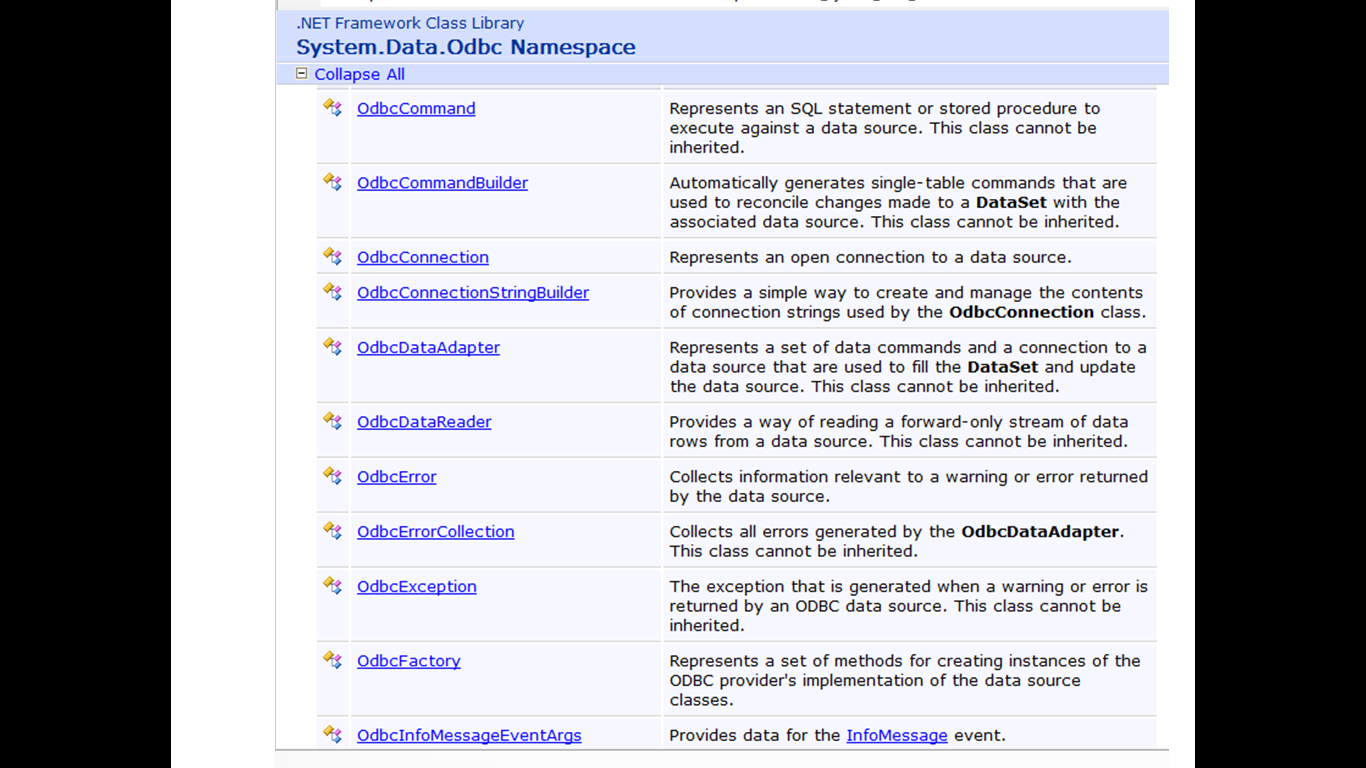This screenshot has width=1366, height=768.
Task: Click the description starting 'Represents an SQL statement'
Action: pyautogui.click(x=885, y=128)
